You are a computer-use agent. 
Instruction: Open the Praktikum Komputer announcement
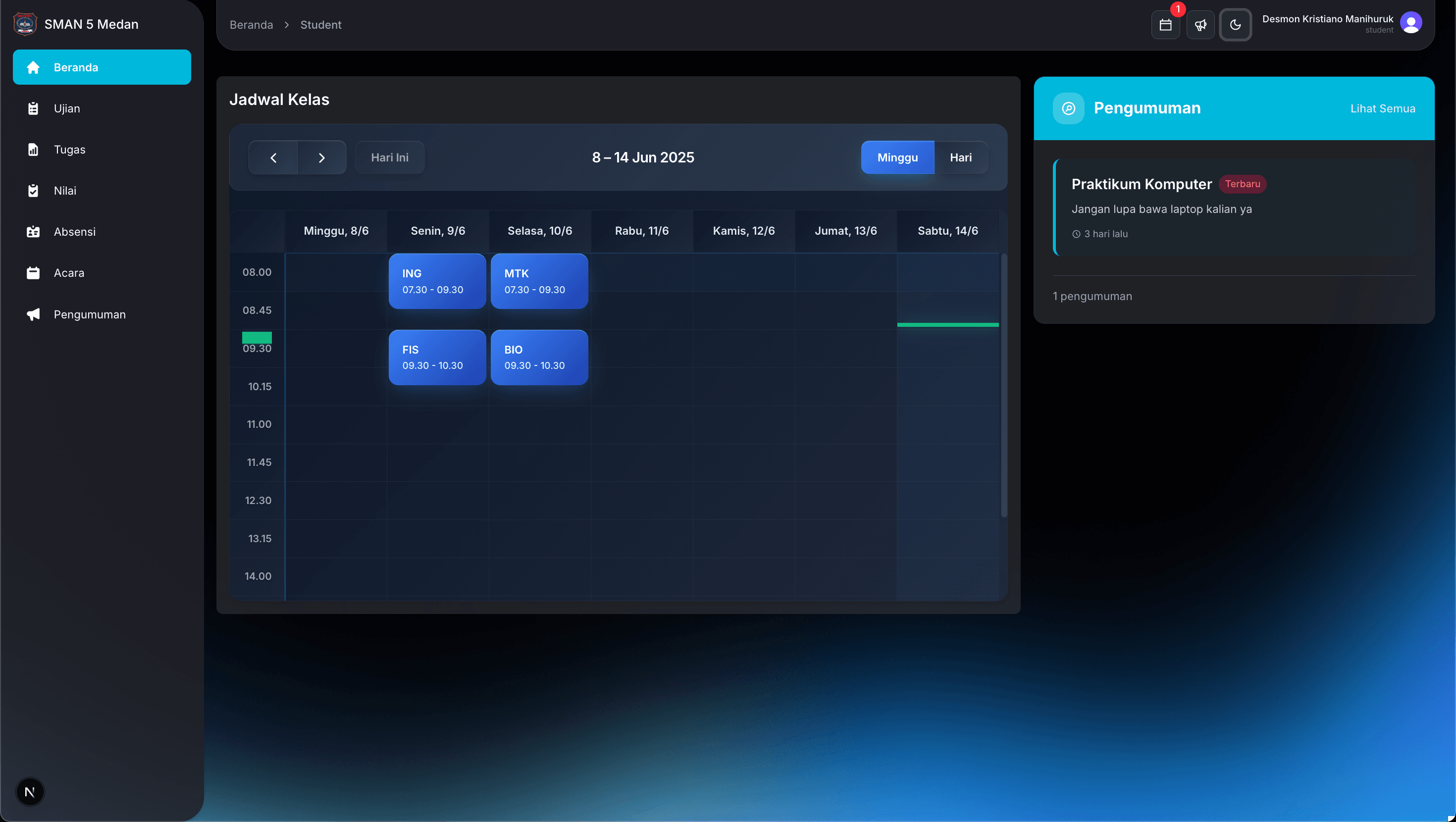[1235, 207]
